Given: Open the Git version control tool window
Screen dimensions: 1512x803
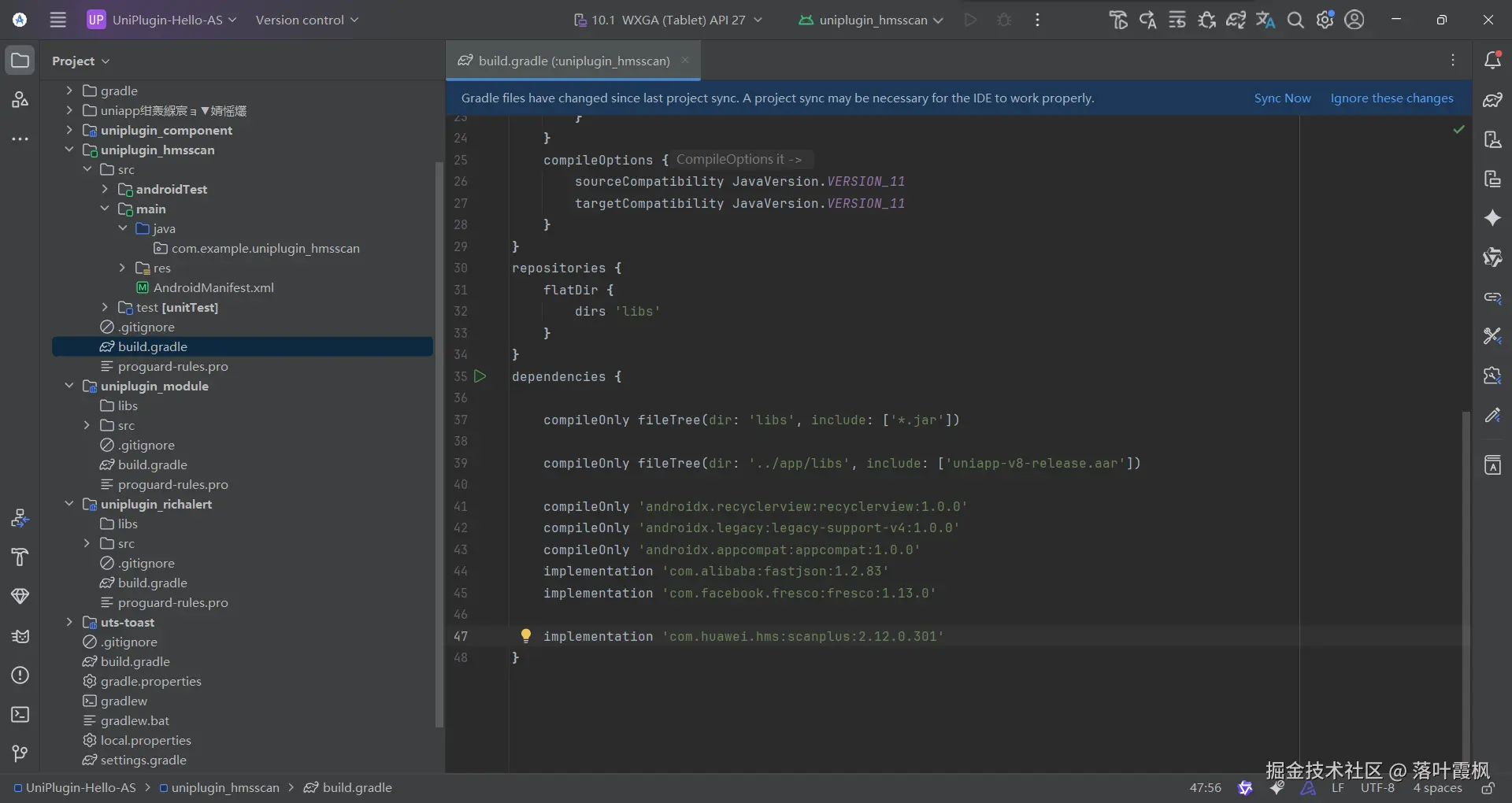Looking at the screenshot, I should pyautogui.click(x=20, y=754).
